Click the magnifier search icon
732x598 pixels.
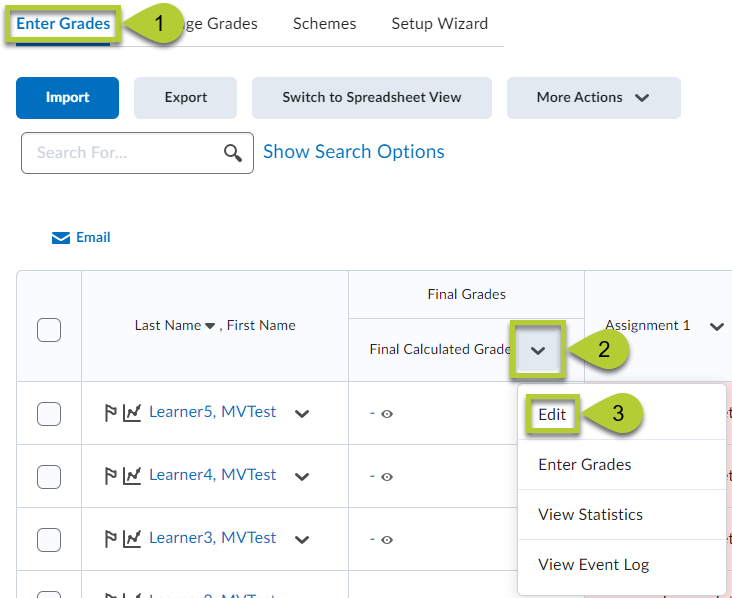pos(232,153)
